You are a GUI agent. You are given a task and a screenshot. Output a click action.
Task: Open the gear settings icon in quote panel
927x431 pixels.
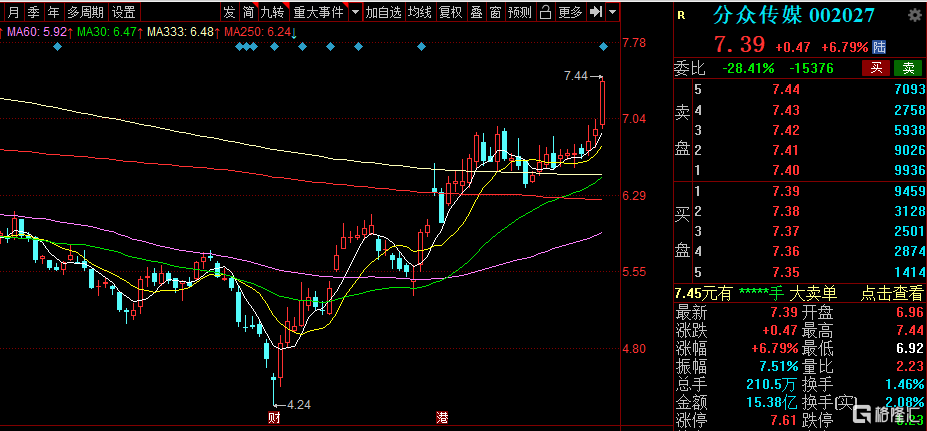pos(914,15)
